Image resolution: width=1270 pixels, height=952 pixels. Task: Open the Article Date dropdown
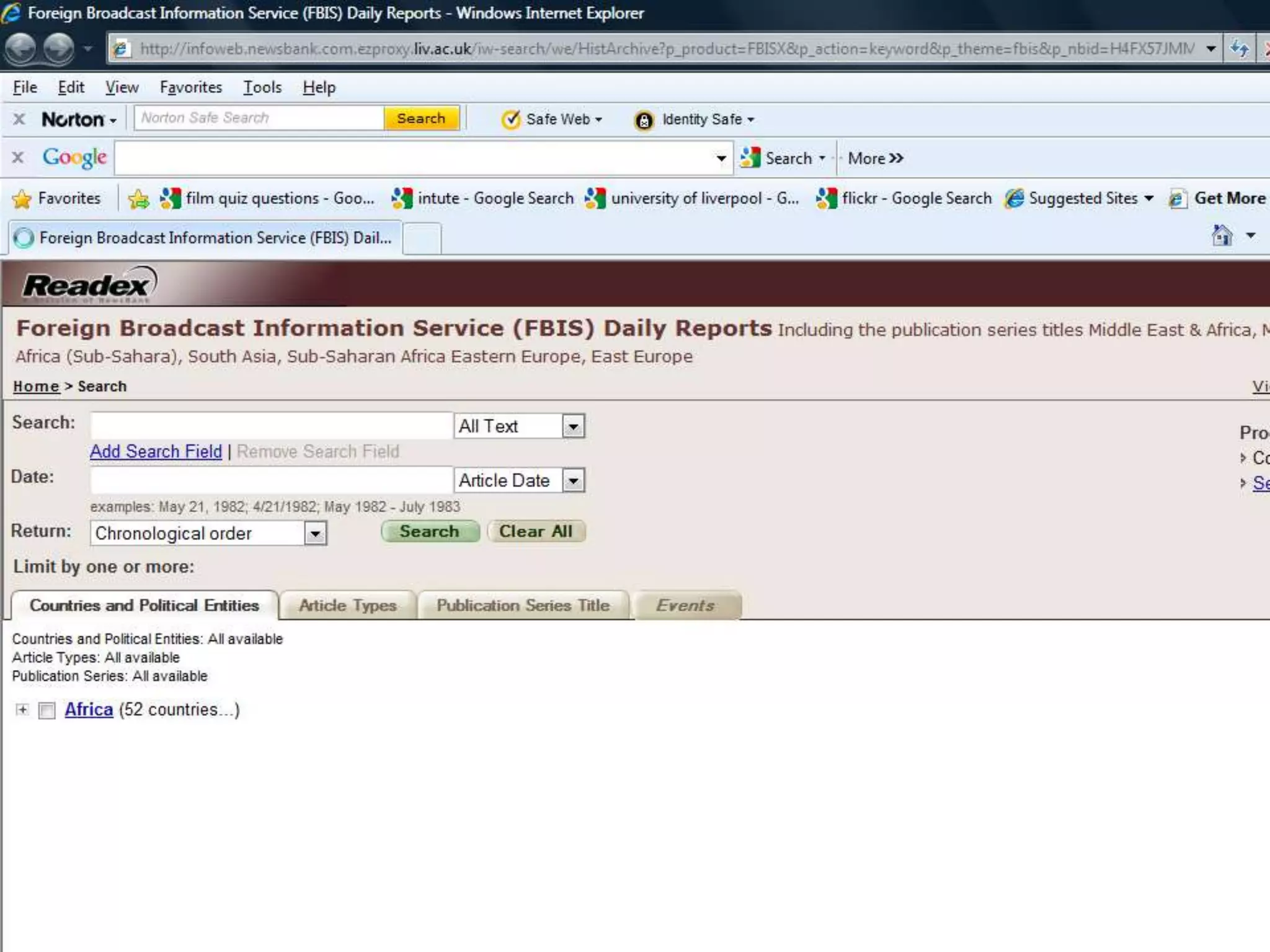(x=573, y=480)
